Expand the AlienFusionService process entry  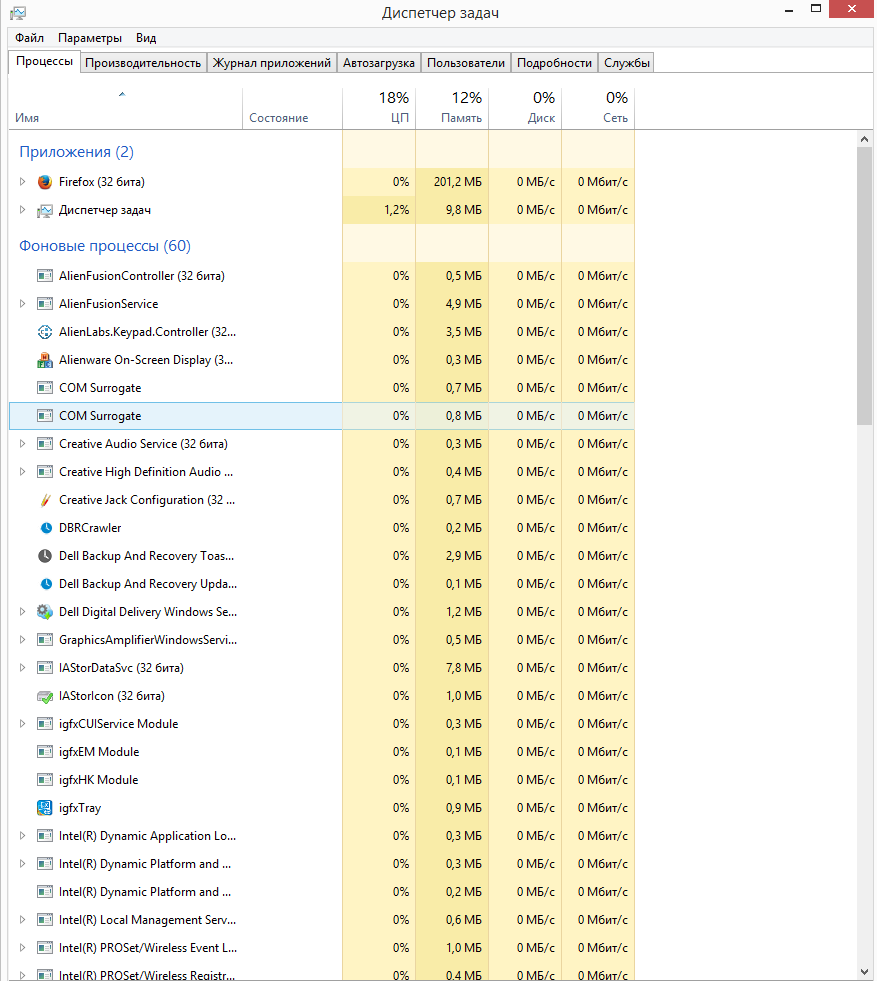tap(23, 304)
